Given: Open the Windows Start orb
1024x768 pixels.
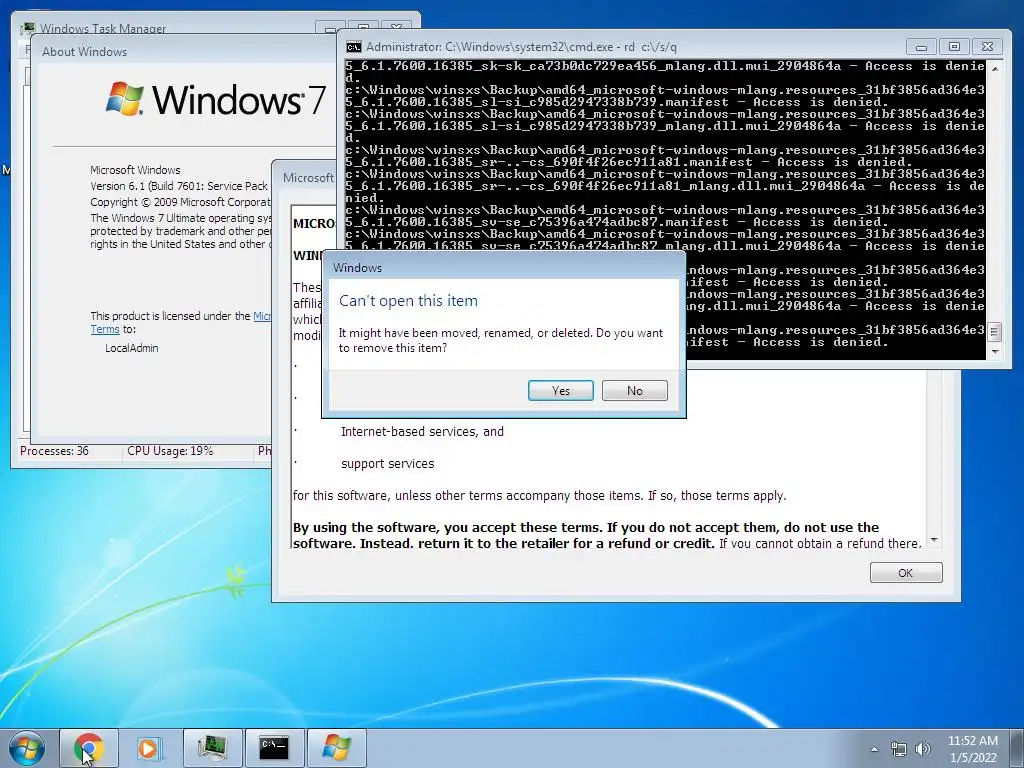Looking at the screenshot, I should click(26, 748).
